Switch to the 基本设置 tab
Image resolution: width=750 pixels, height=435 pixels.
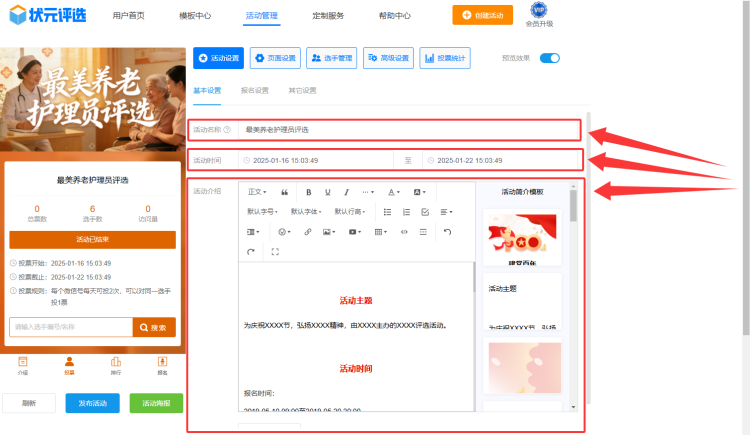207,90
